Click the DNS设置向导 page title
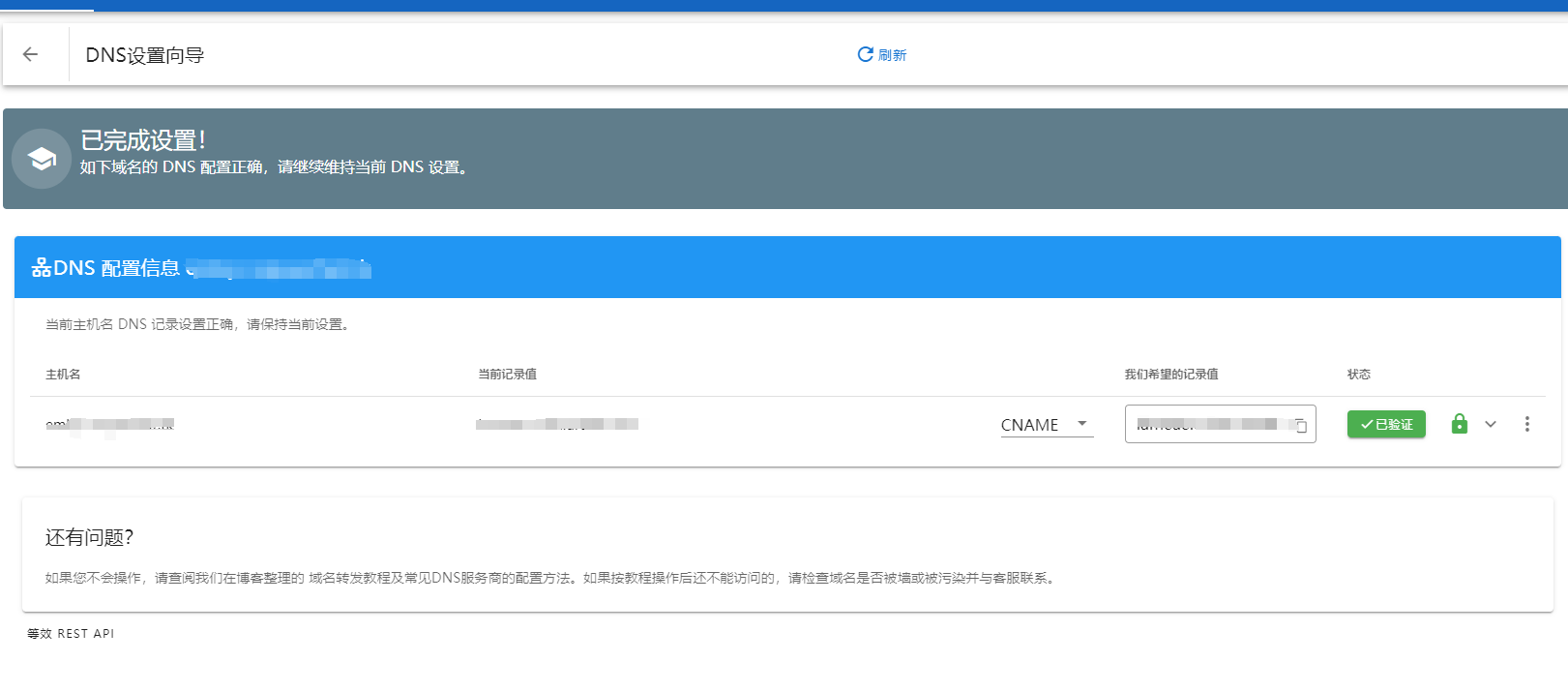Image resolution: width=1568 pixels, height=692 pixels. click(x=145, y=55)
